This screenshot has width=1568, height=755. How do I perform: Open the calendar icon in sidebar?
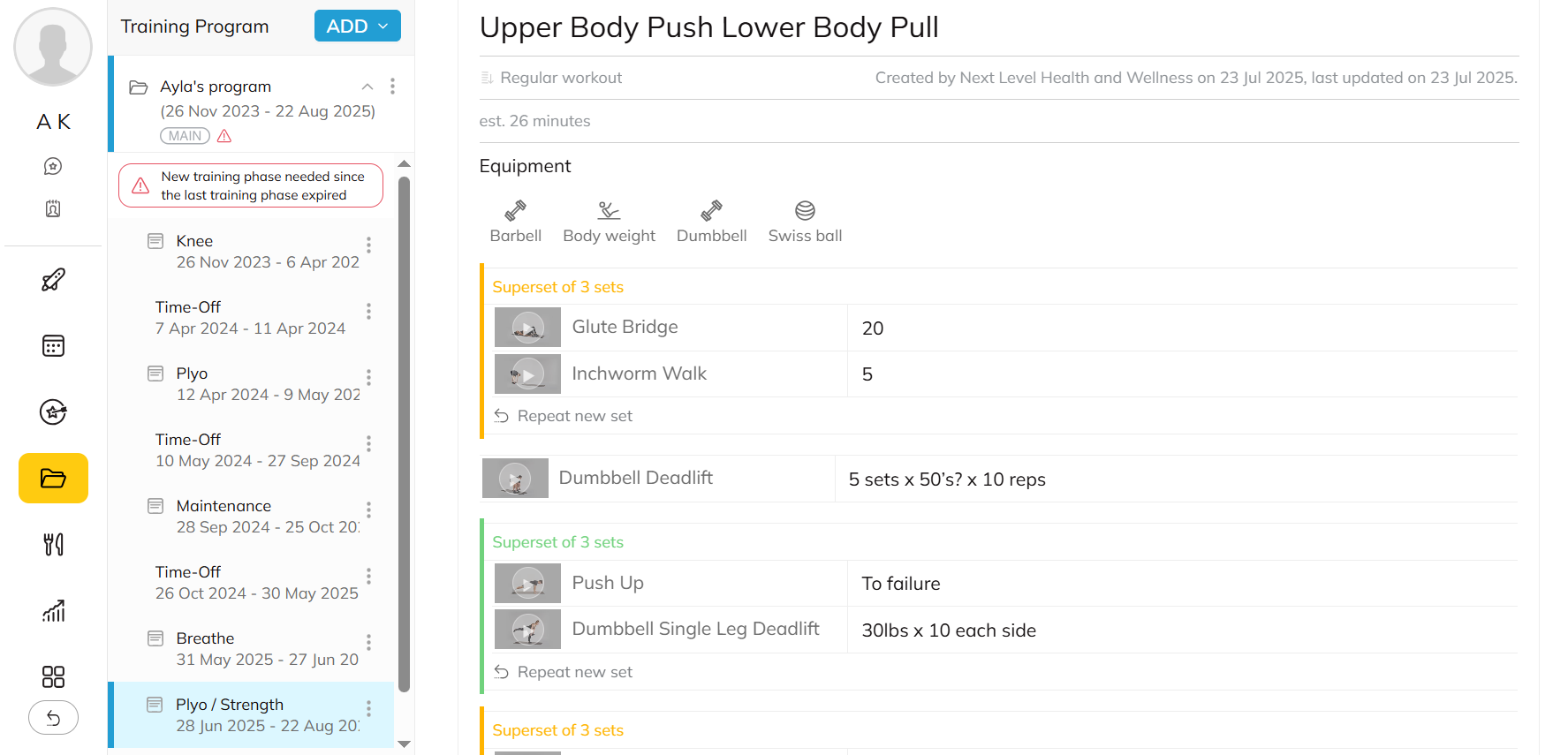pyautogui.click(x=53, y=346)
